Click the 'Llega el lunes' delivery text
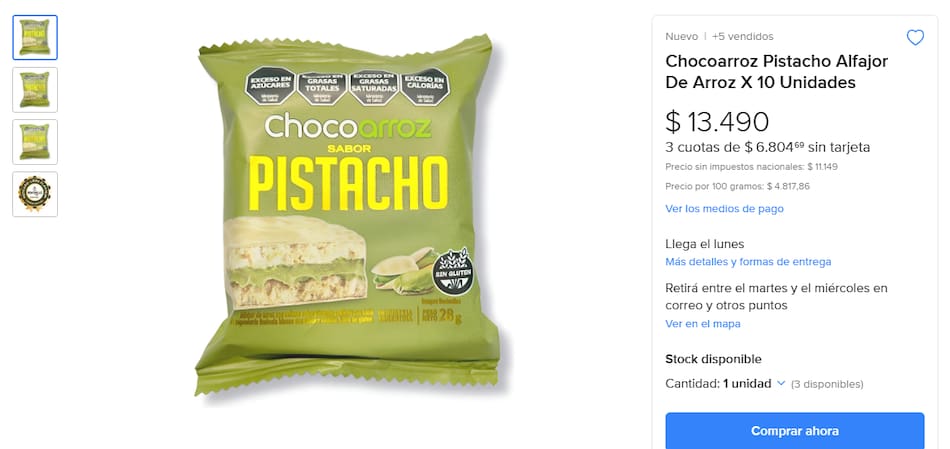The height and width of the screenshot is (449, 950). [x=705, y=244]
